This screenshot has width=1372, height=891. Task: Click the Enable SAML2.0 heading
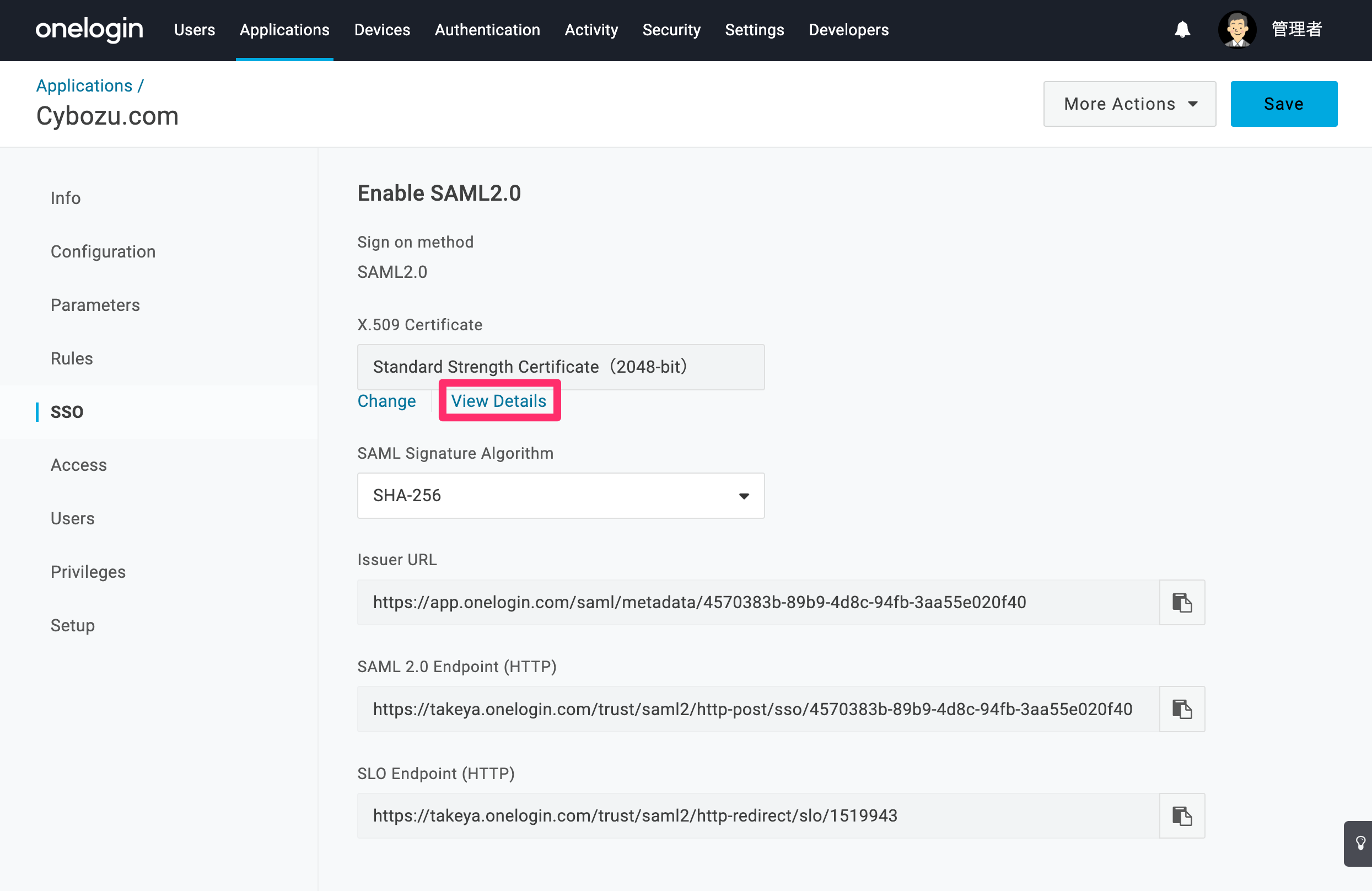[x=439, y=193]
